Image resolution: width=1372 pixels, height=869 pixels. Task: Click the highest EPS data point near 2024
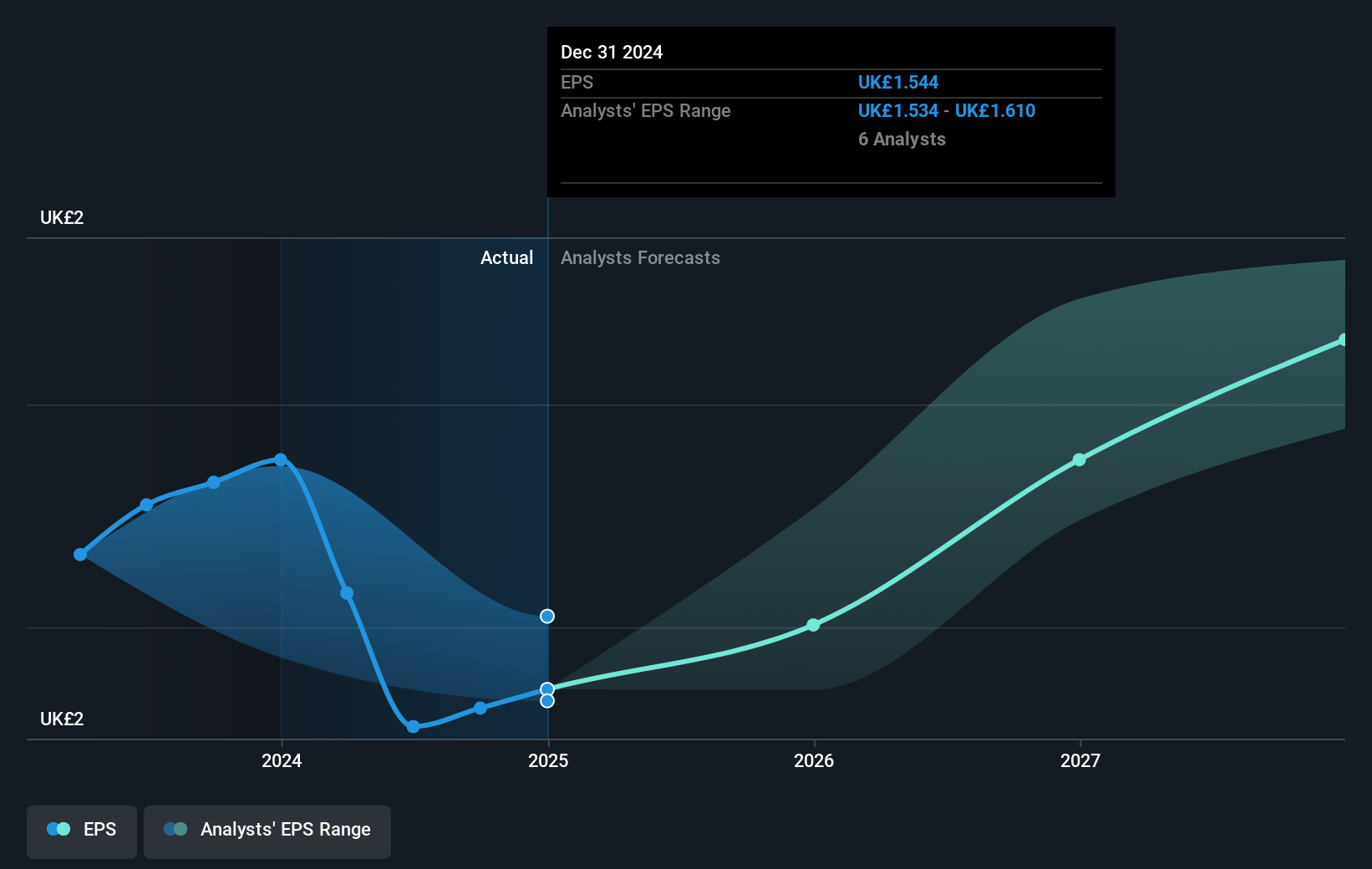point(281,460)
